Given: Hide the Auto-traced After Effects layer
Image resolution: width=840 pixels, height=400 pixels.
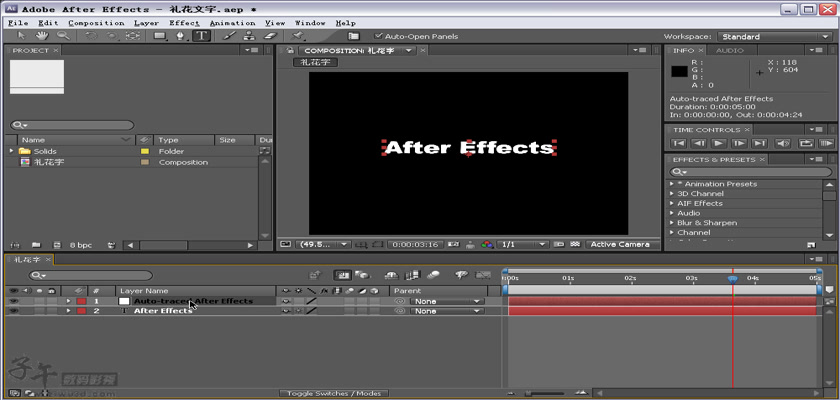Looking at the screenshot, I should (13, 301).
